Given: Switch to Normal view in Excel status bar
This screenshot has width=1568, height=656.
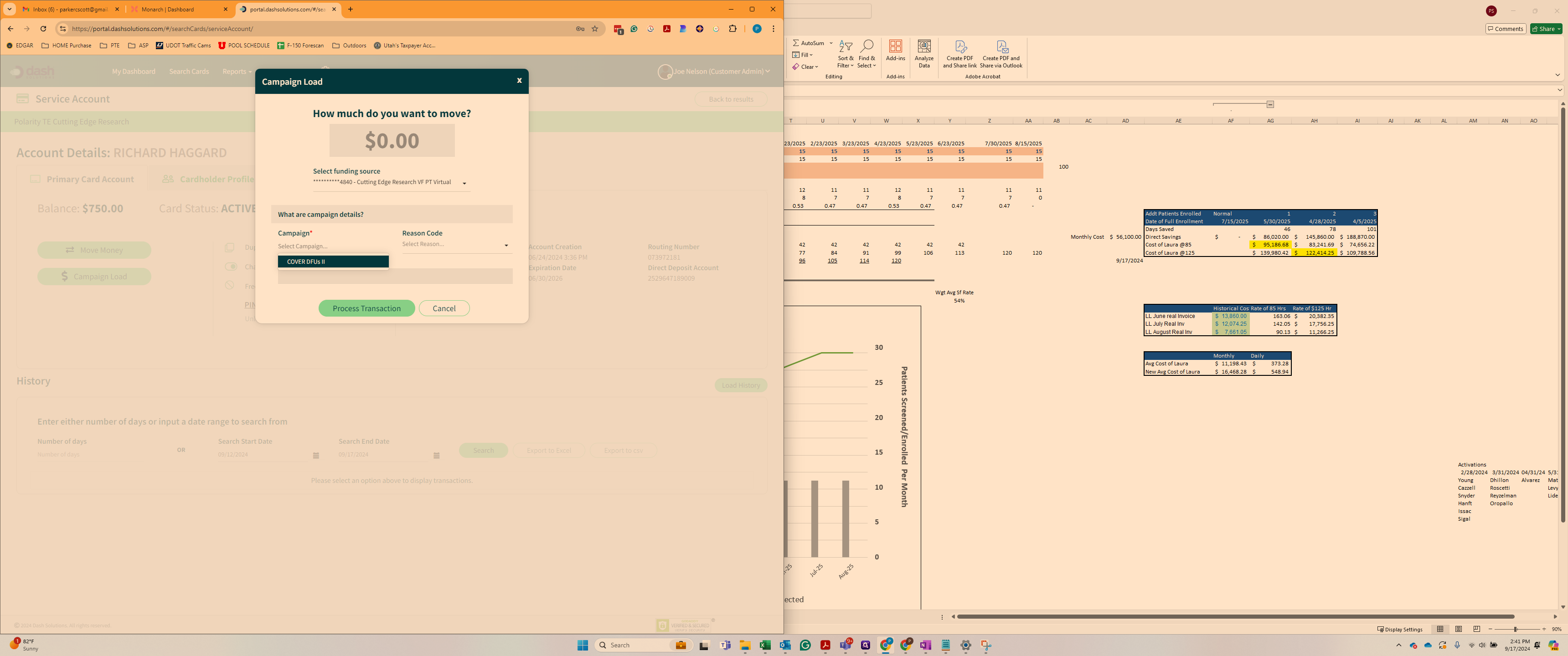Looking at the screenshot, I should point(1439,629).
